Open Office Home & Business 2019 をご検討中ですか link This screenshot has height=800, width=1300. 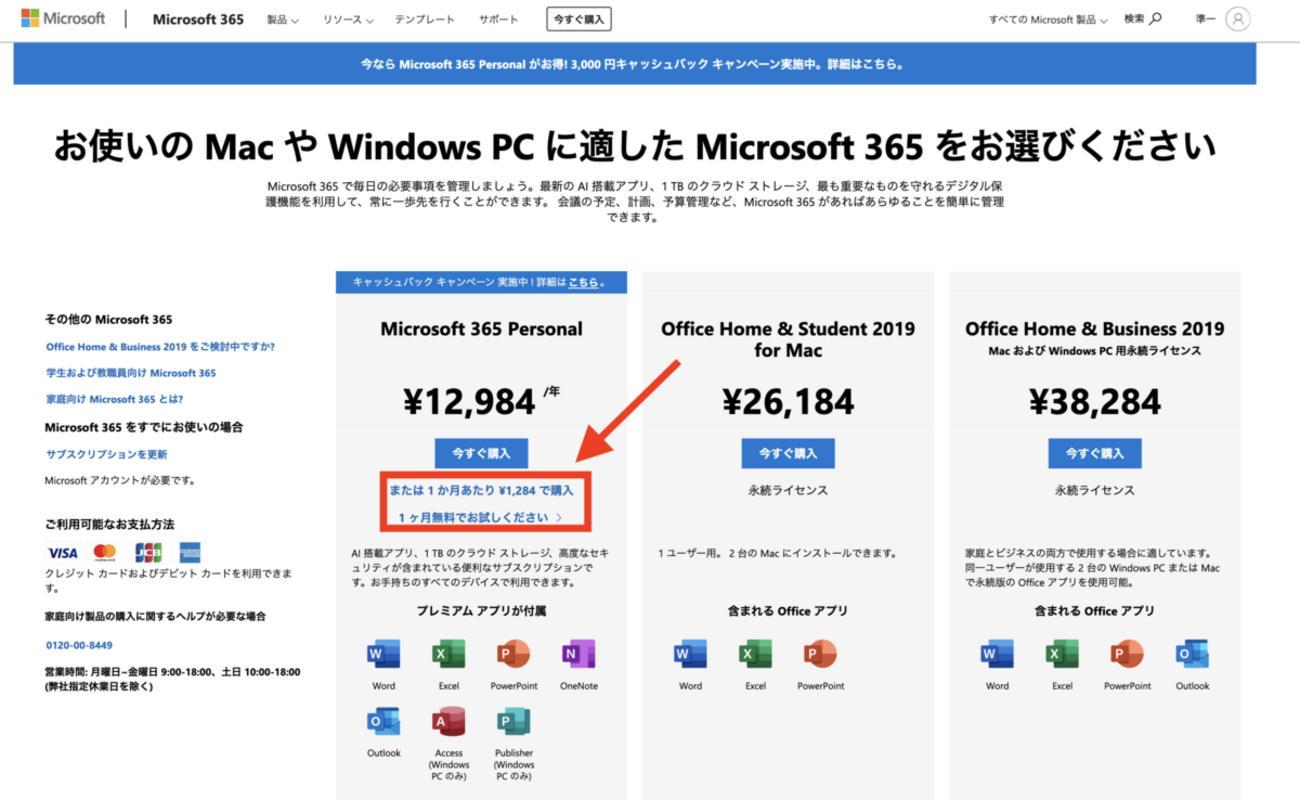[160, 347]
